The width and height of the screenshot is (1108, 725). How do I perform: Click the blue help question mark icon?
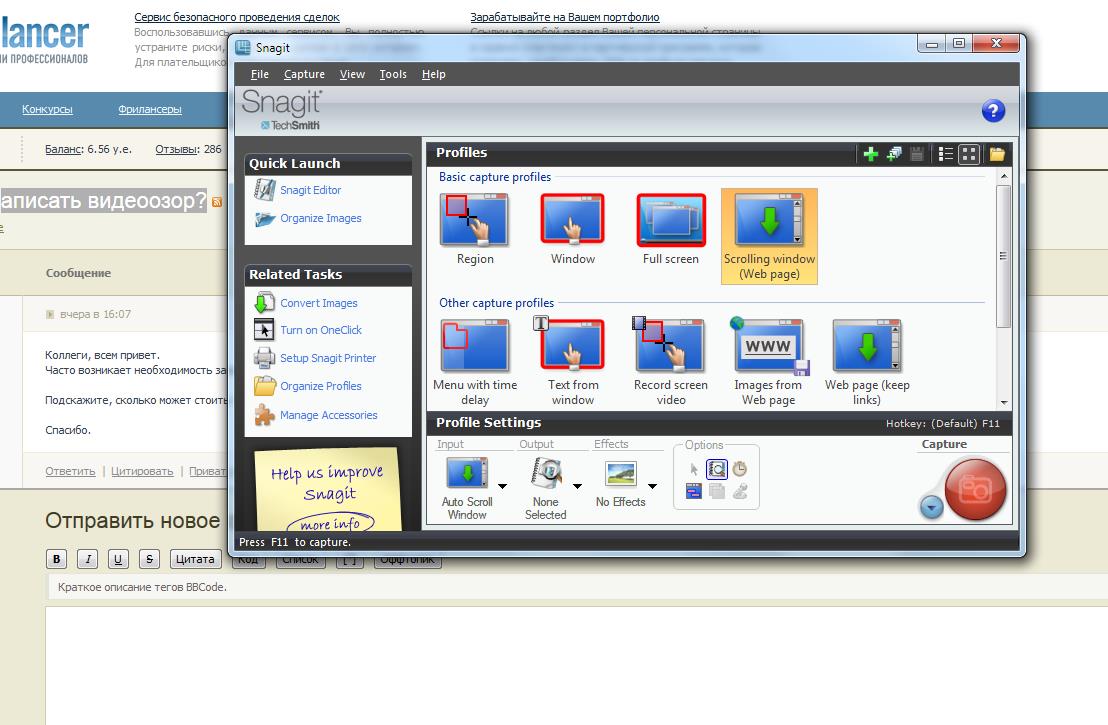pyautogui.click(x=993, y=111)
